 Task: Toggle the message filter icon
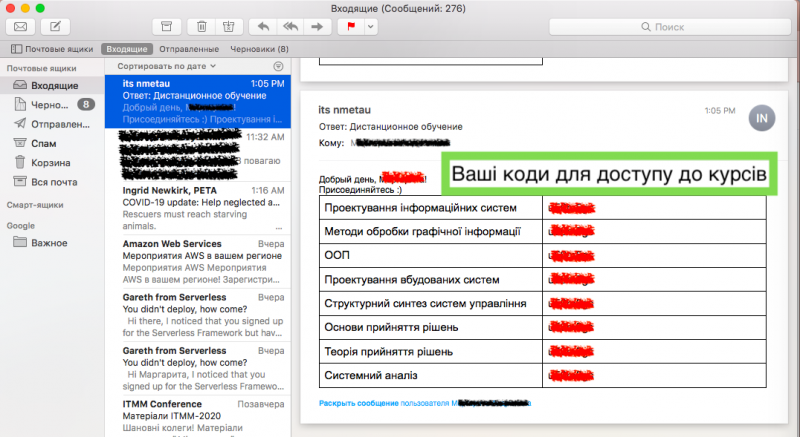pos(278,66)
